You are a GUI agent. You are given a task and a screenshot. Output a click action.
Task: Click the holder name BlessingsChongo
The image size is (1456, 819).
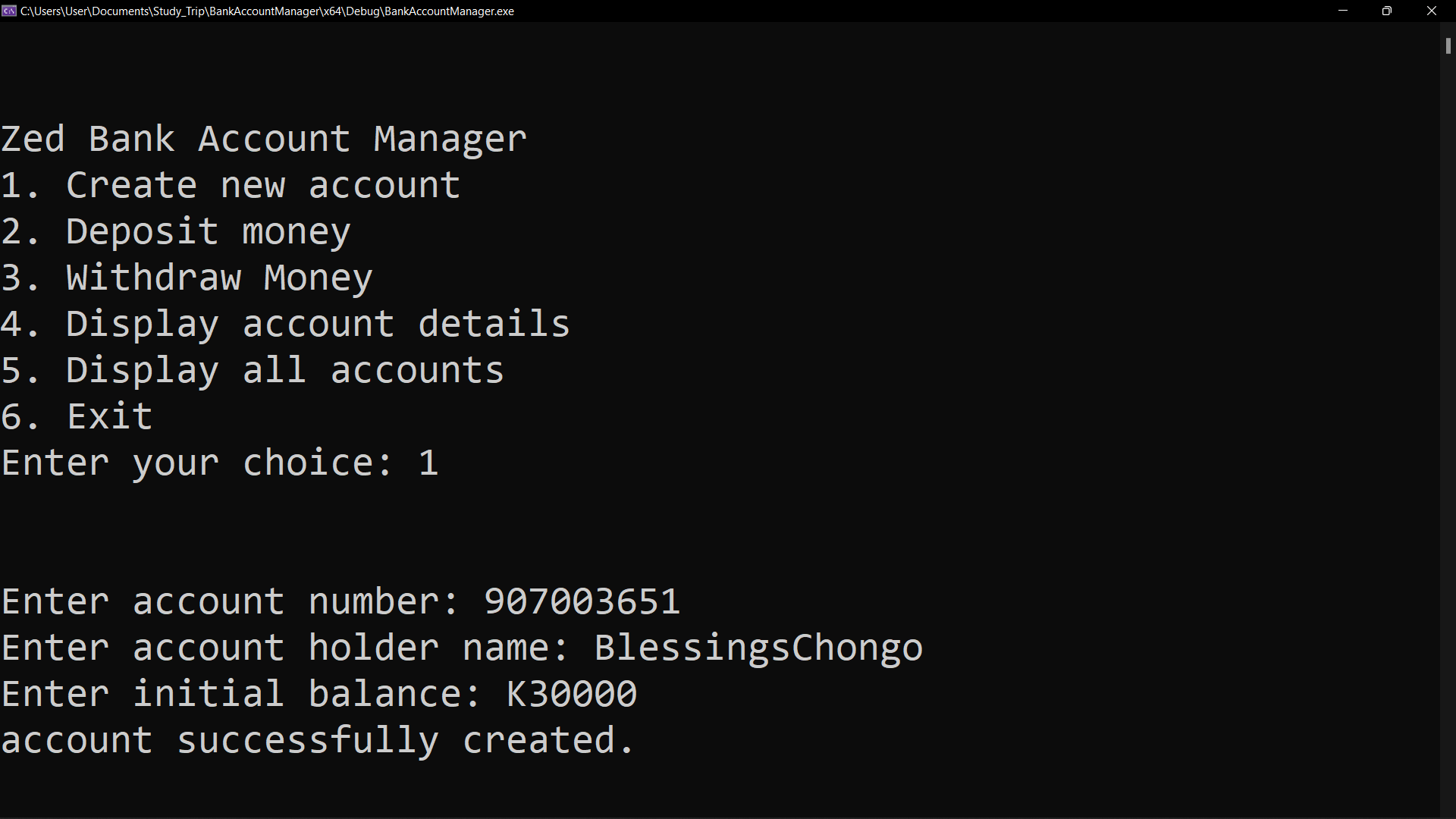(x=758, y=648)
